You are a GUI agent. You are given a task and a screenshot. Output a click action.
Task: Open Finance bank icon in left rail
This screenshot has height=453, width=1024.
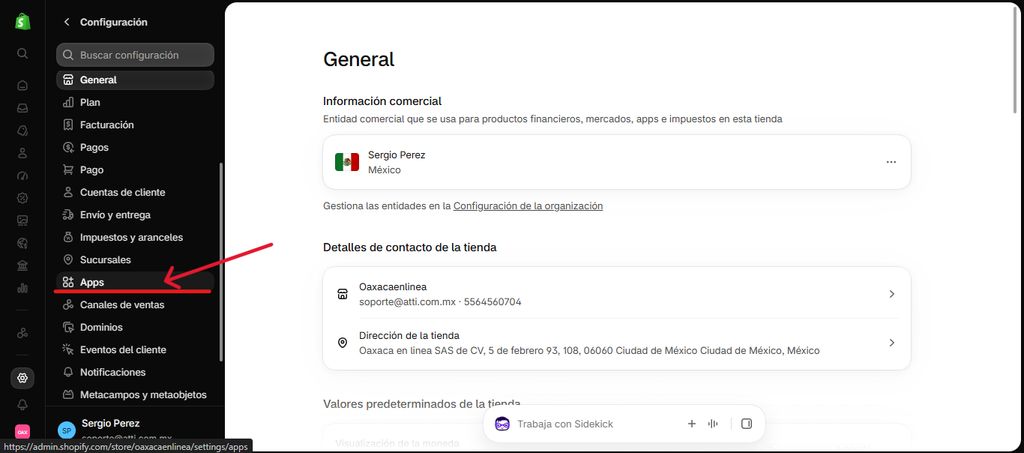[23, 265]
